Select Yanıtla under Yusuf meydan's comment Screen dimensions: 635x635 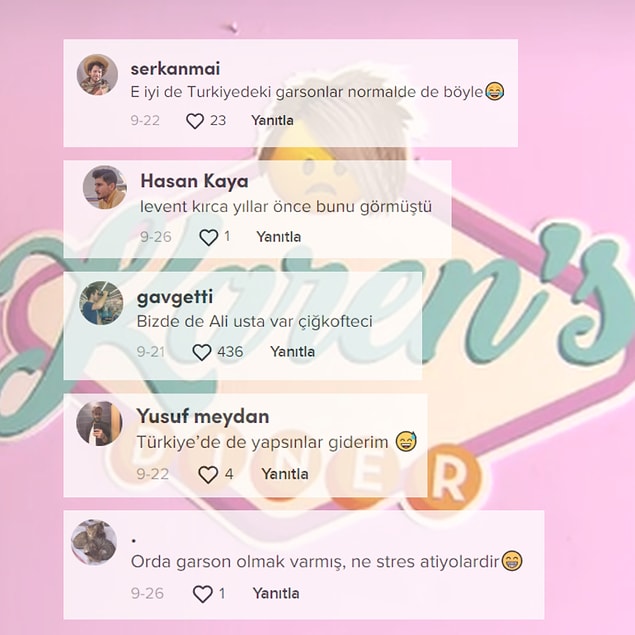[285, 474]
